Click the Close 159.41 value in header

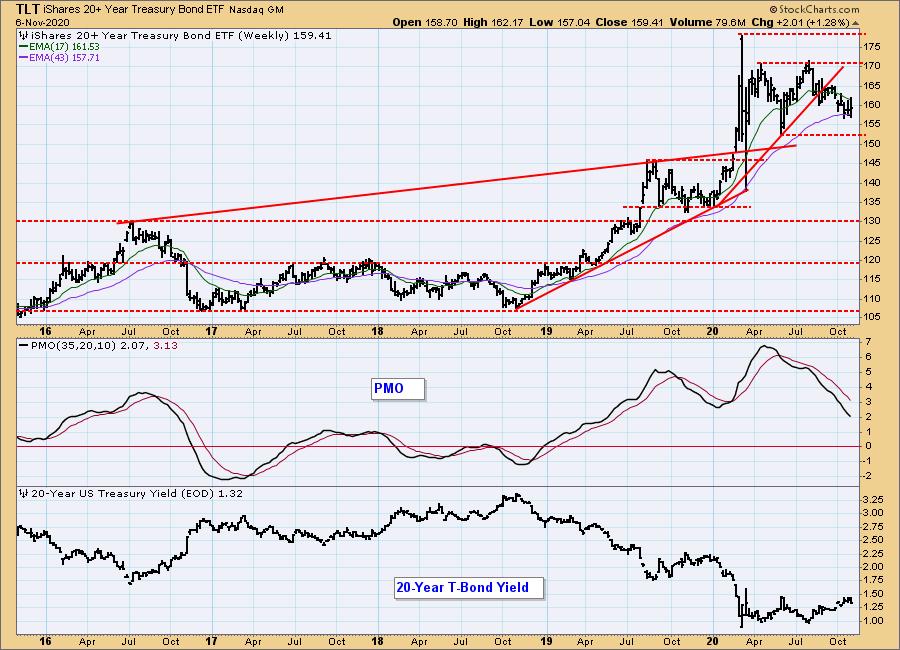point(629,22)
